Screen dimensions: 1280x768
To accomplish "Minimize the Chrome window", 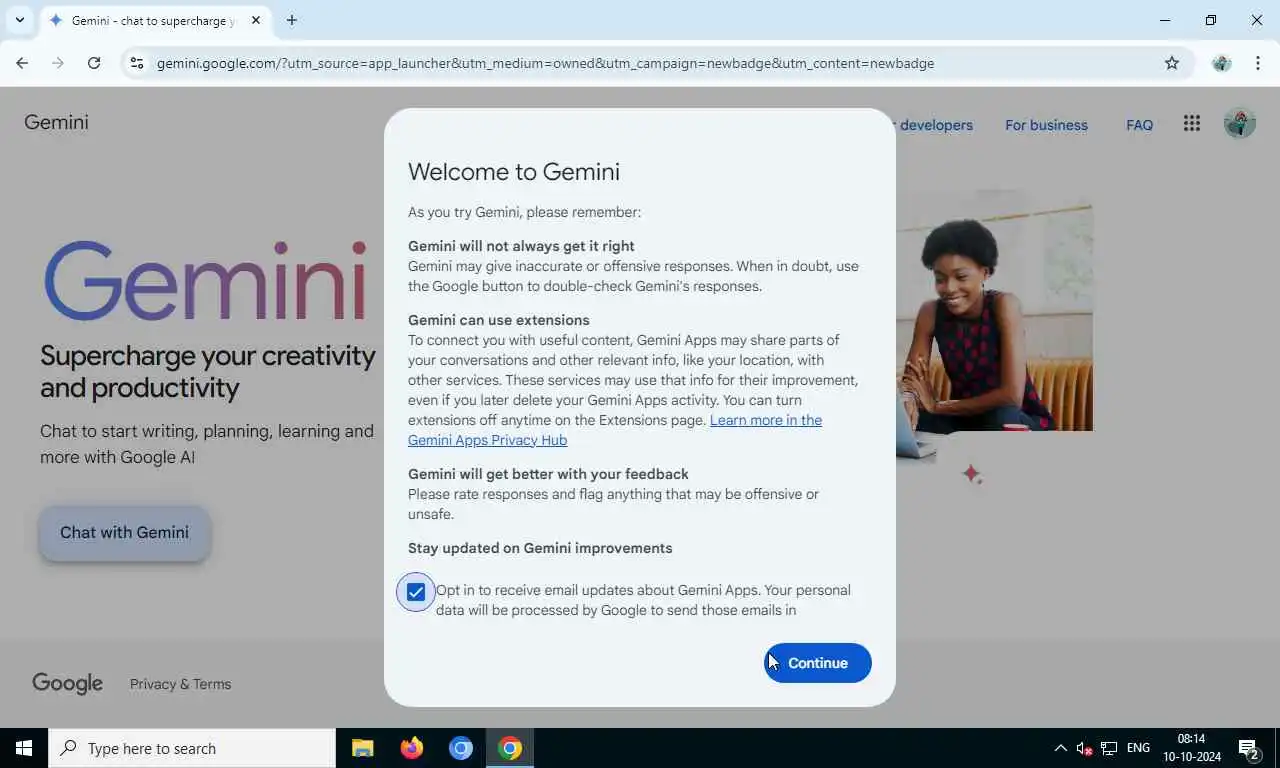I will pos(1165,20).
